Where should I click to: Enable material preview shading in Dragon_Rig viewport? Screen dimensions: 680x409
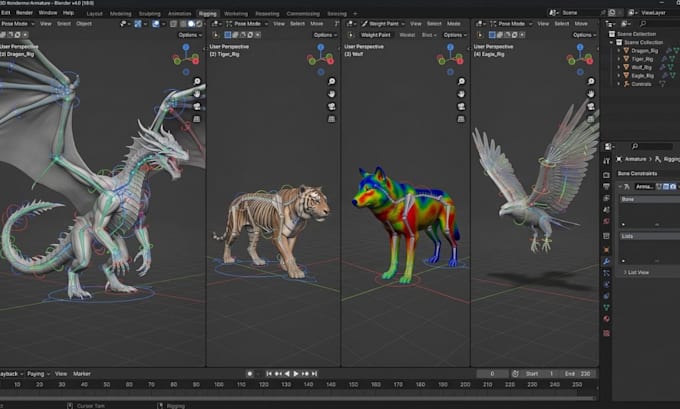191,24
